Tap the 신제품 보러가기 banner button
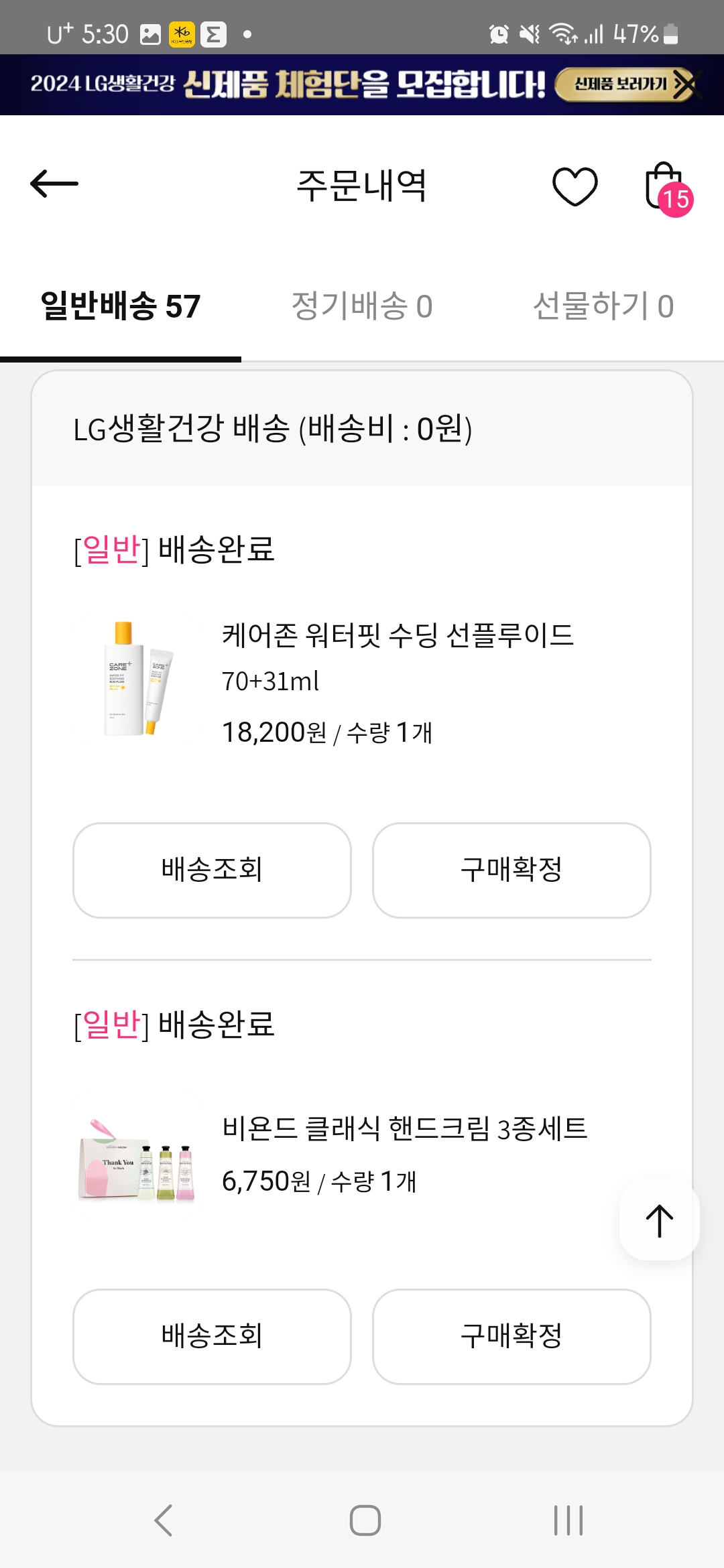This screenshot has width=724, height=1568. click(619, 84)
